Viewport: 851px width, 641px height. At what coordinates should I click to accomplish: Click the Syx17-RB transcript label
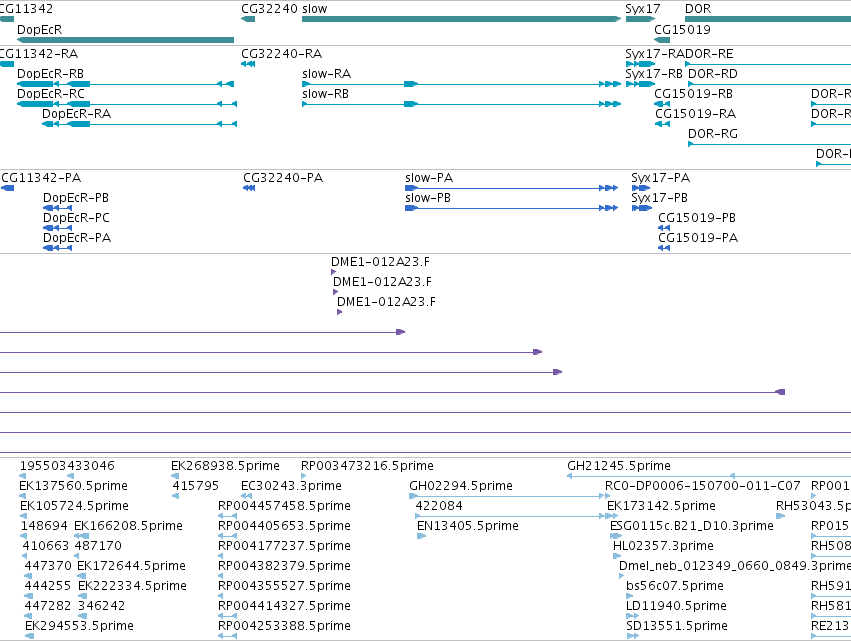coord(654,74)
